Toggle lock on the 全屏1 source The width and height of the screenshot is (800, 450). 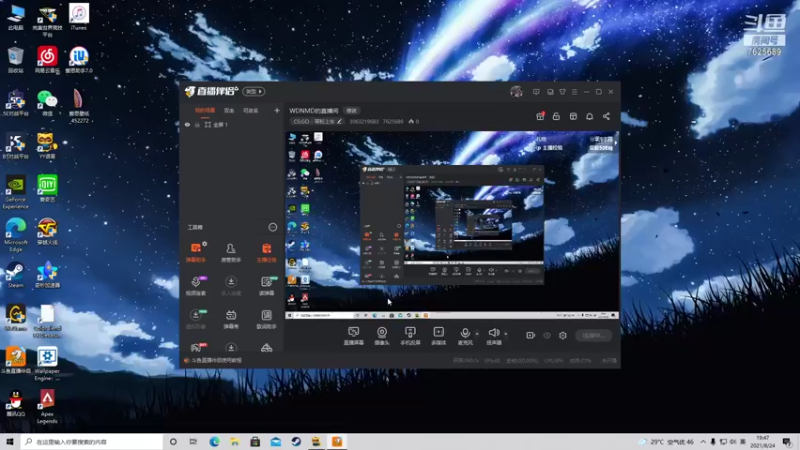click(x=197, y=124)
